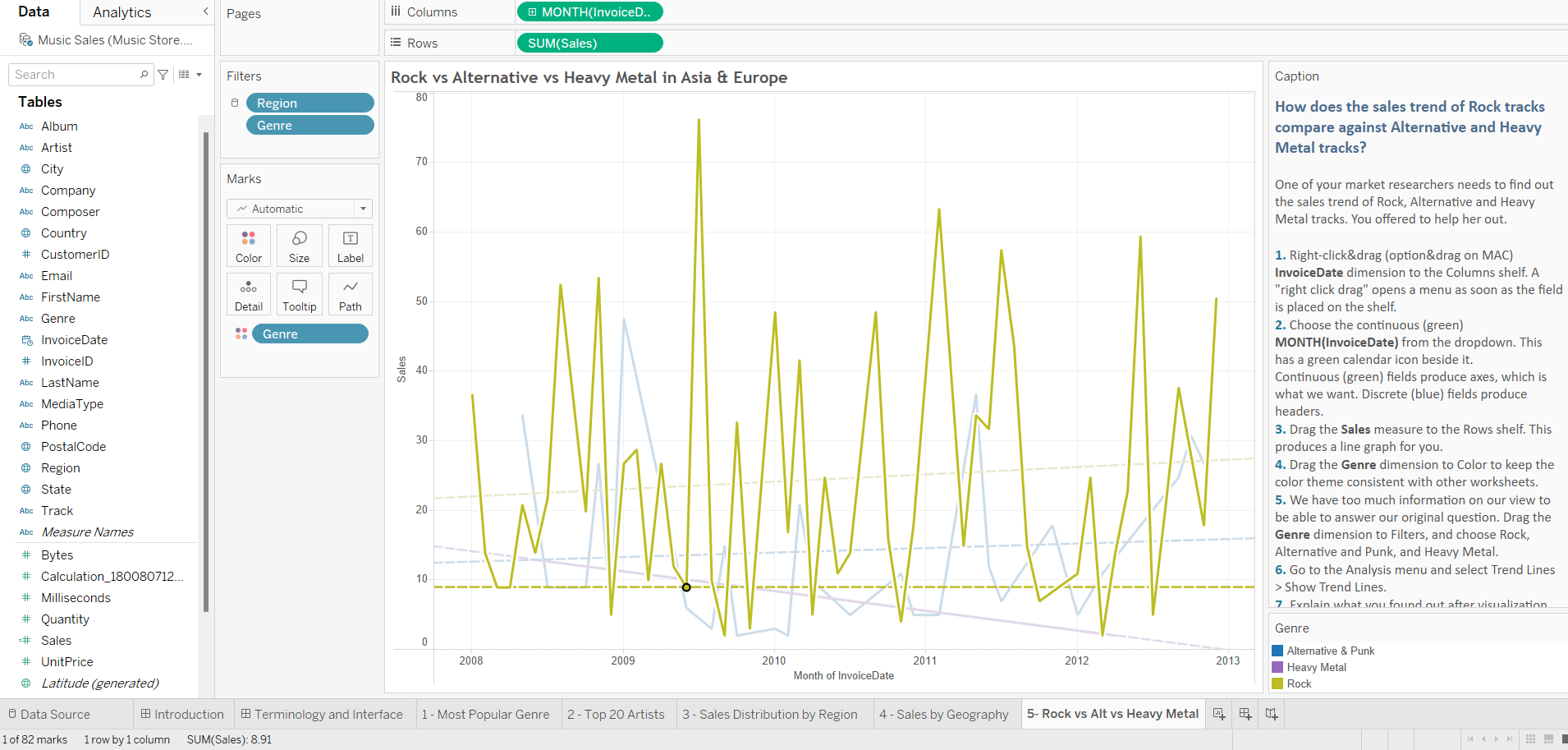Image resolution: width=1568 pixels, height=750 pixels.
Task: Select the Tooltip icon in the Marks card
Action: point(299,293)
